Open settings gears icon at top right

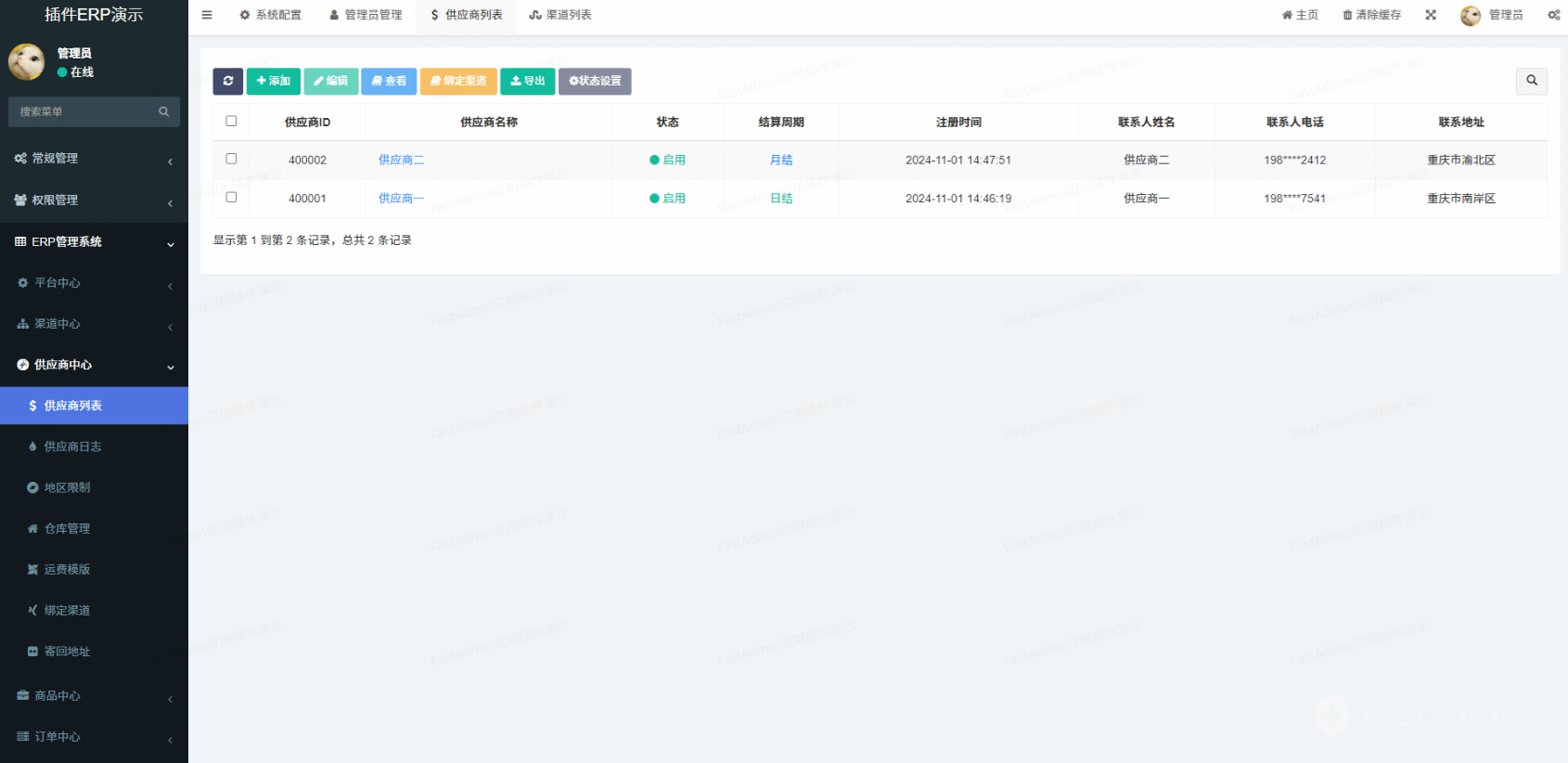pyautogui.click(x=1553, y=15)
